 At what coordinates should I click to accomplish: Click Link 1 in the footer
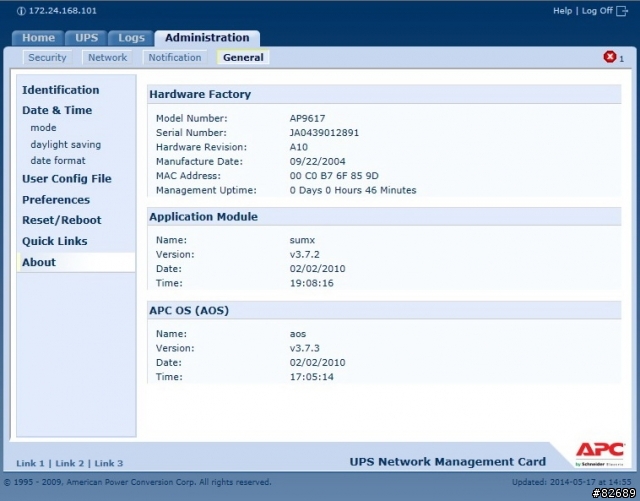[x=30, y=463]
